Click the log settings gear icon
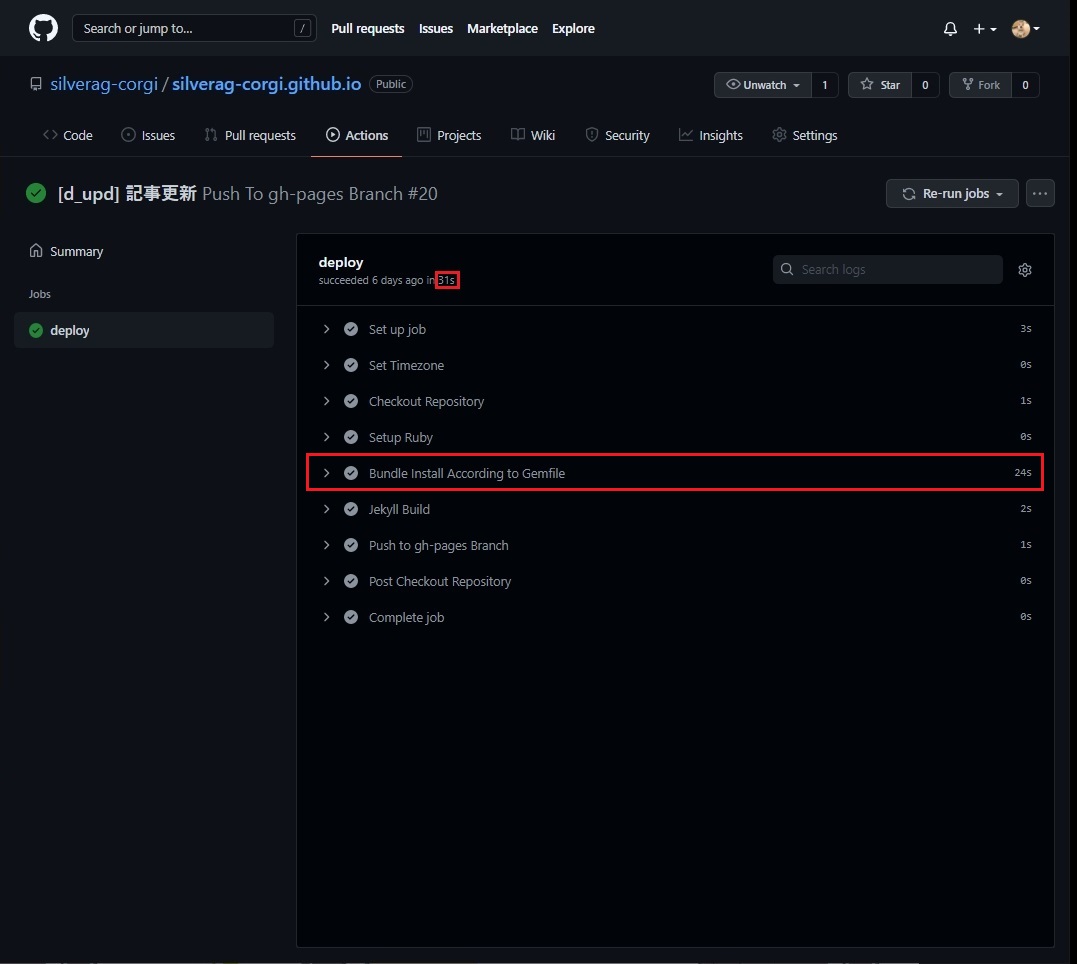The width and height of the screenshot is (1077, 964). pyautogui.click(x=1025, y=270)
